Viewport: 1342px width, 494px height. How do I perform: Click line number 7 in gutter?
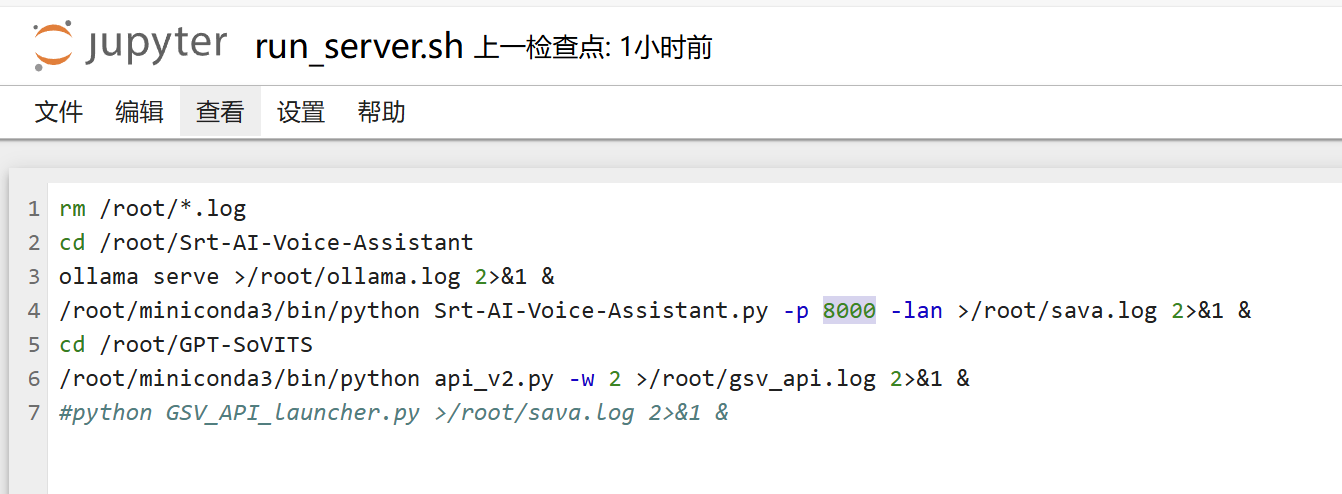coord(34,413)
